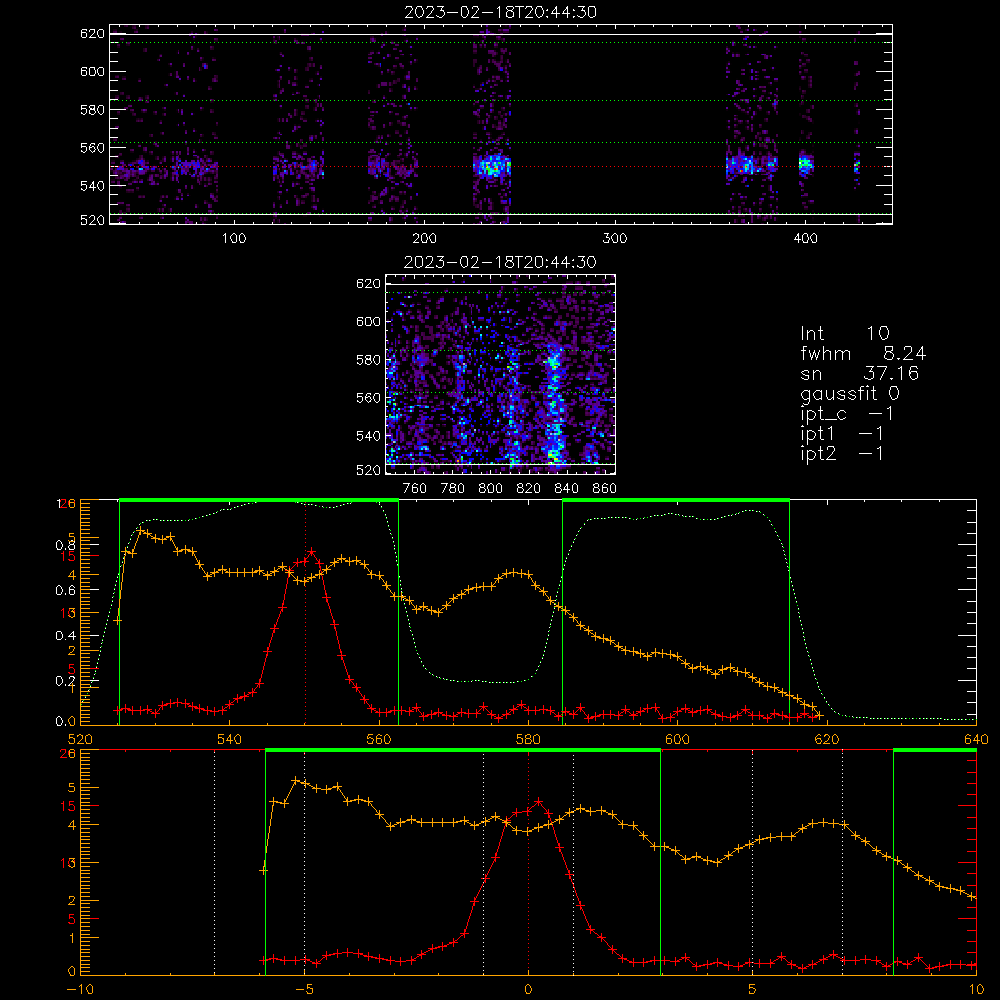The image size is (1000, 1000).
Task: Click x-axis label 540 of the third plot
Action: click(x=230, y=739)
